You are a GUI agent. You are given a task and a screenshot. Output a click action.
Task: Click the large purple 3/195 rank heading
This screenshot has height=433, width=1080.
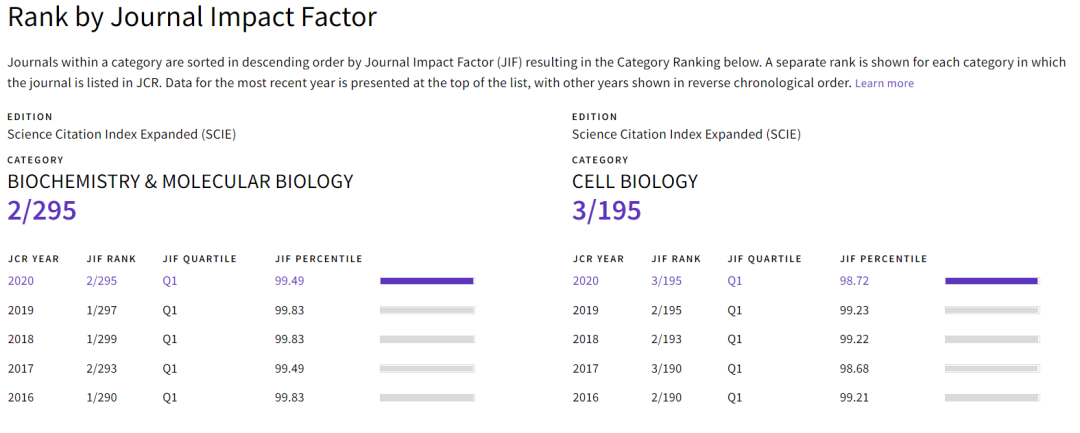click(606, 211)
